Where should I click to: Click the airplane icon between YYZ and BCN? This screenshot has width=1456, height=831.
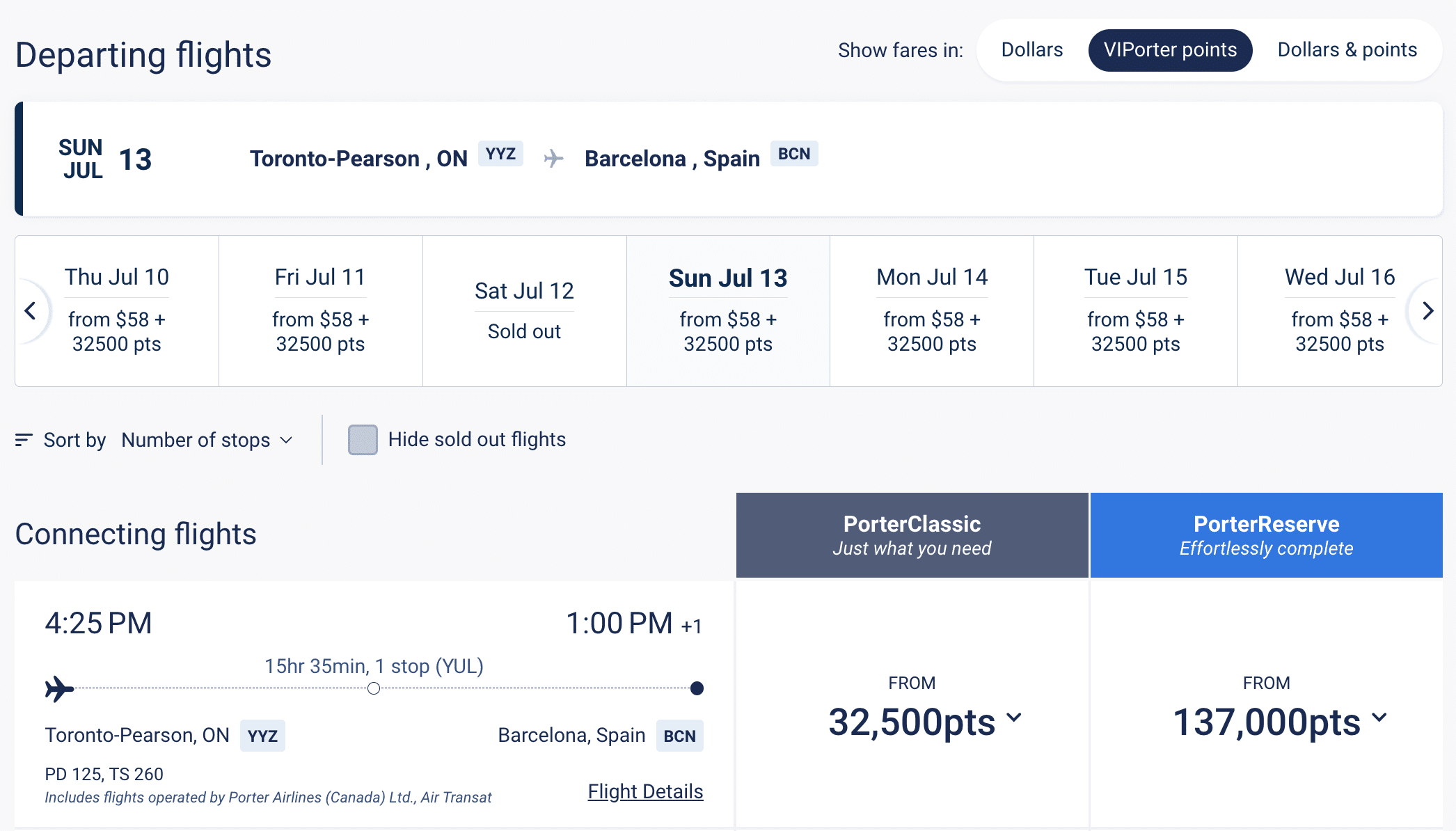(553, 159)
